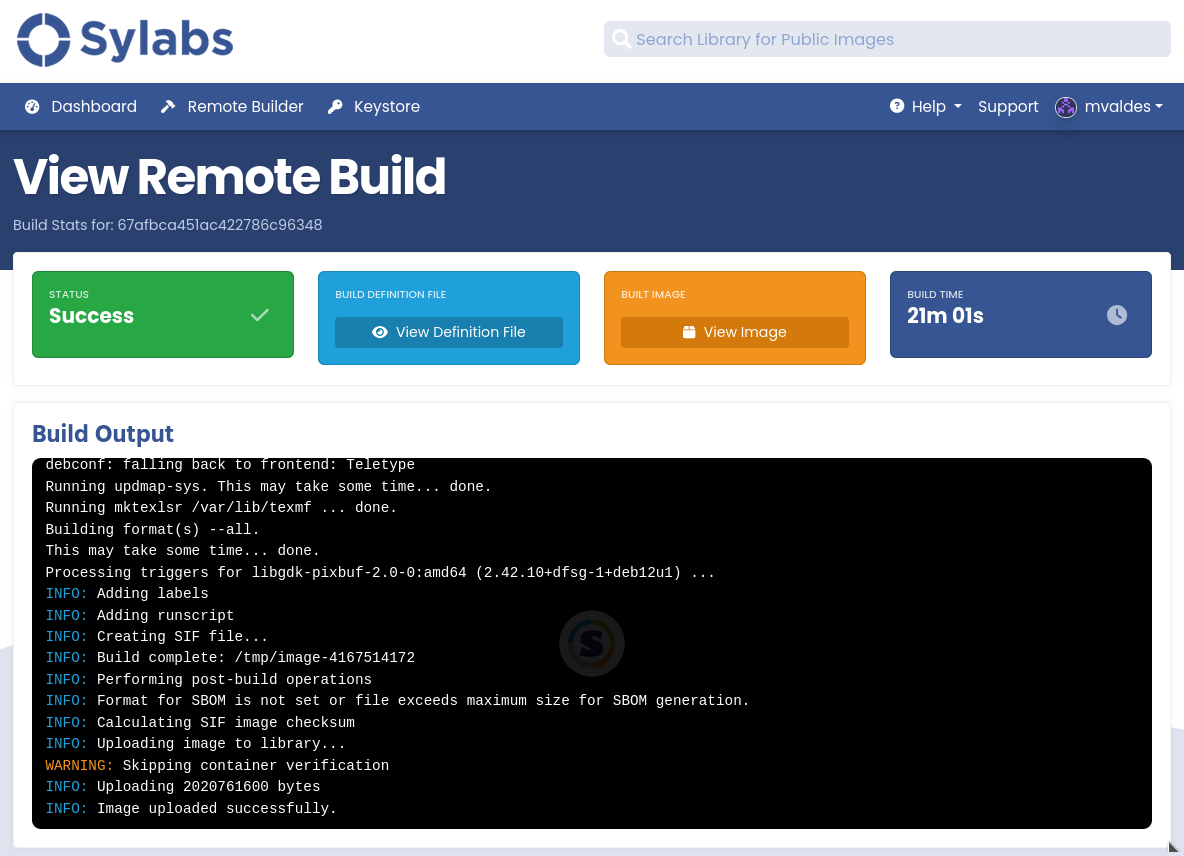
Task: Click 'INFO: Adding labels' line
Action: (127, 593)
